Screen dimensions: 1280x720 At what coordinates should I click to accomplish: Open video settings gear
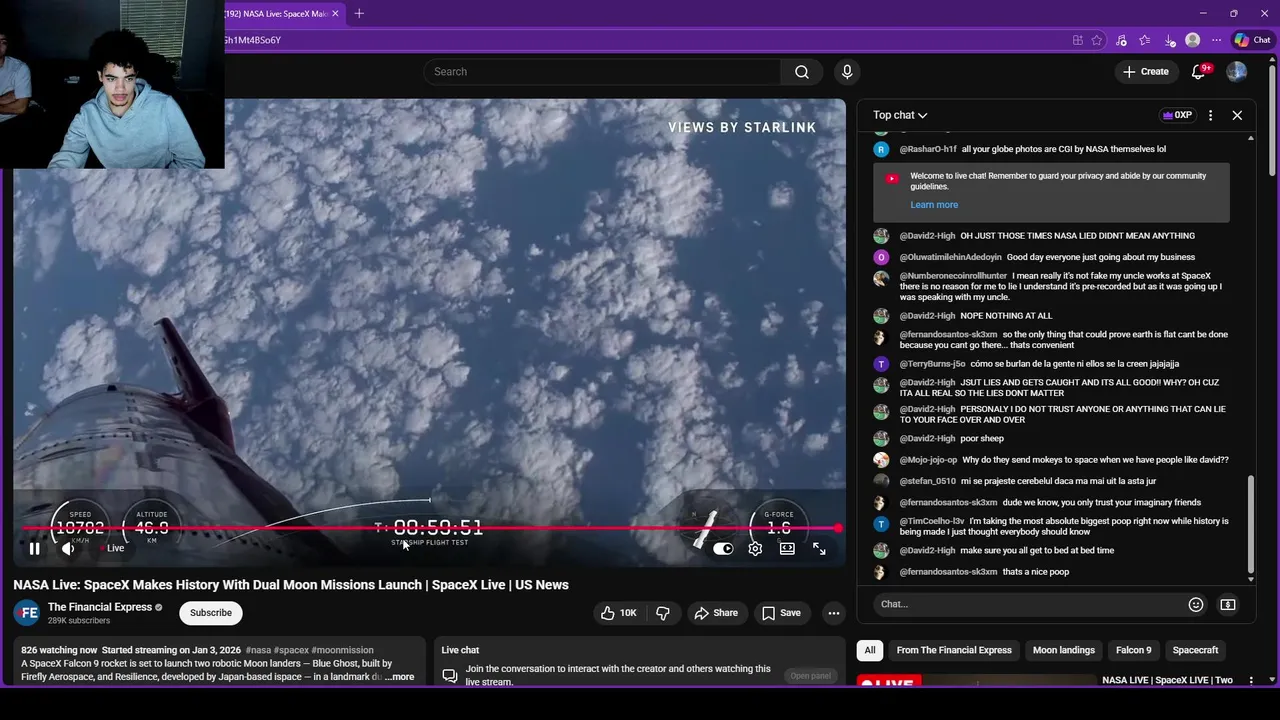755,548
